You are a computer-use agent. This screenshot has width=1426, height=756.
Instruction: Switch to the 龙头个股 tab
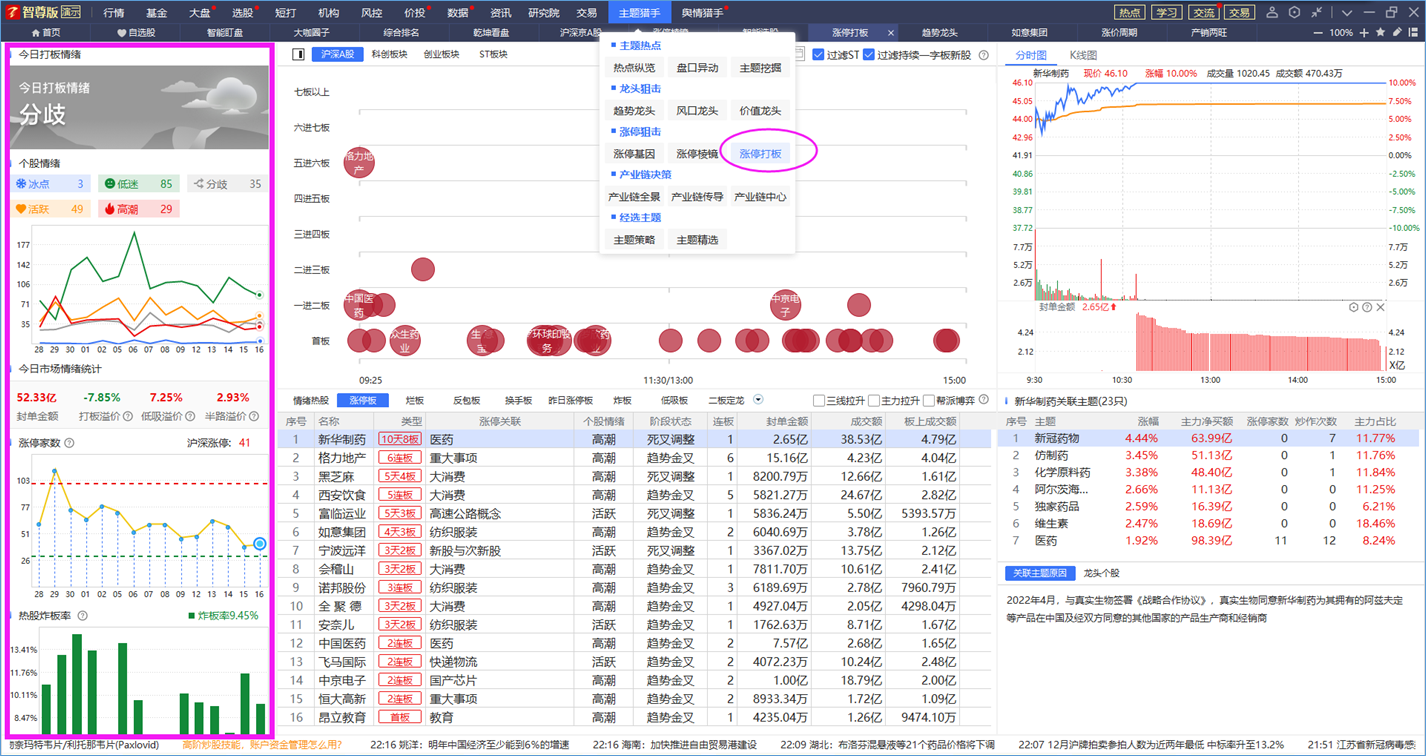(x=1102, y=573)
